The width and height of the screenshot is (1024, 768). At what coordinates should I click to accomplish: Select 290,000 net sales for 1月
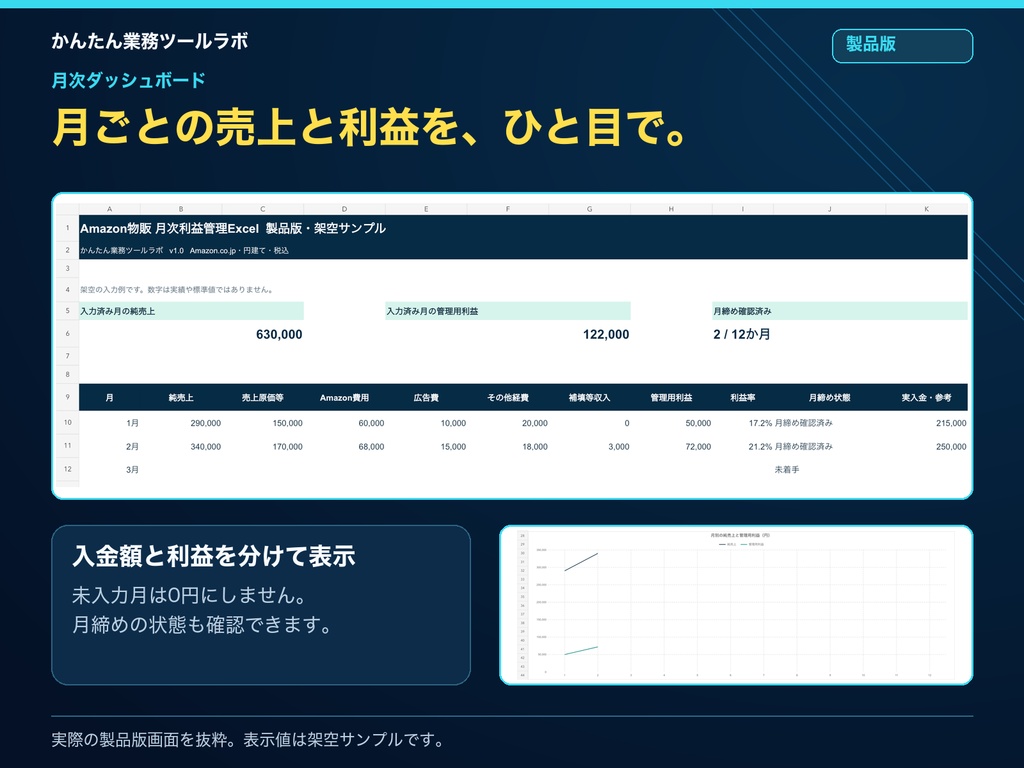(x=206, y=423)
